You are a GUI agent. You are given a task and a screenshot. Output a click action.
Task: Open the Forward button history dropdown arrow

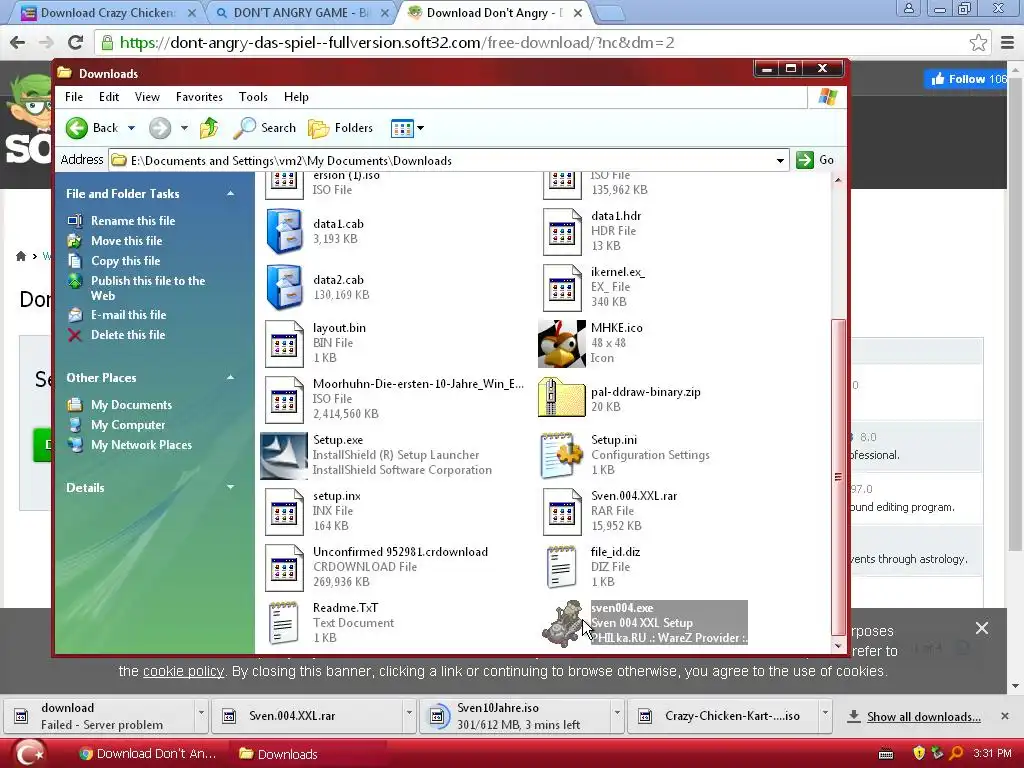[184, 128]
